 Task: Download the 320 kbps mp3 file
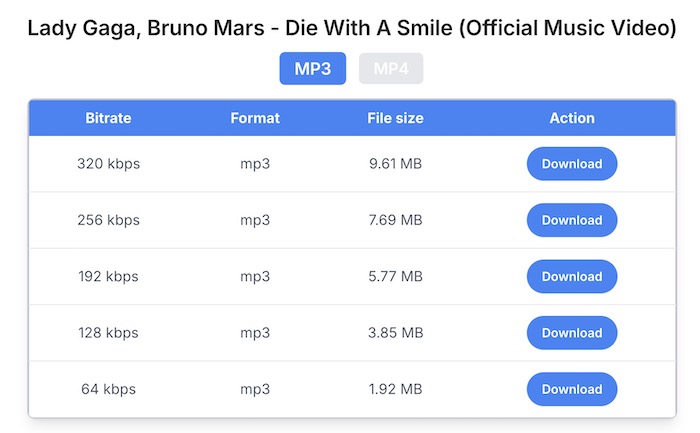point(572,164)
